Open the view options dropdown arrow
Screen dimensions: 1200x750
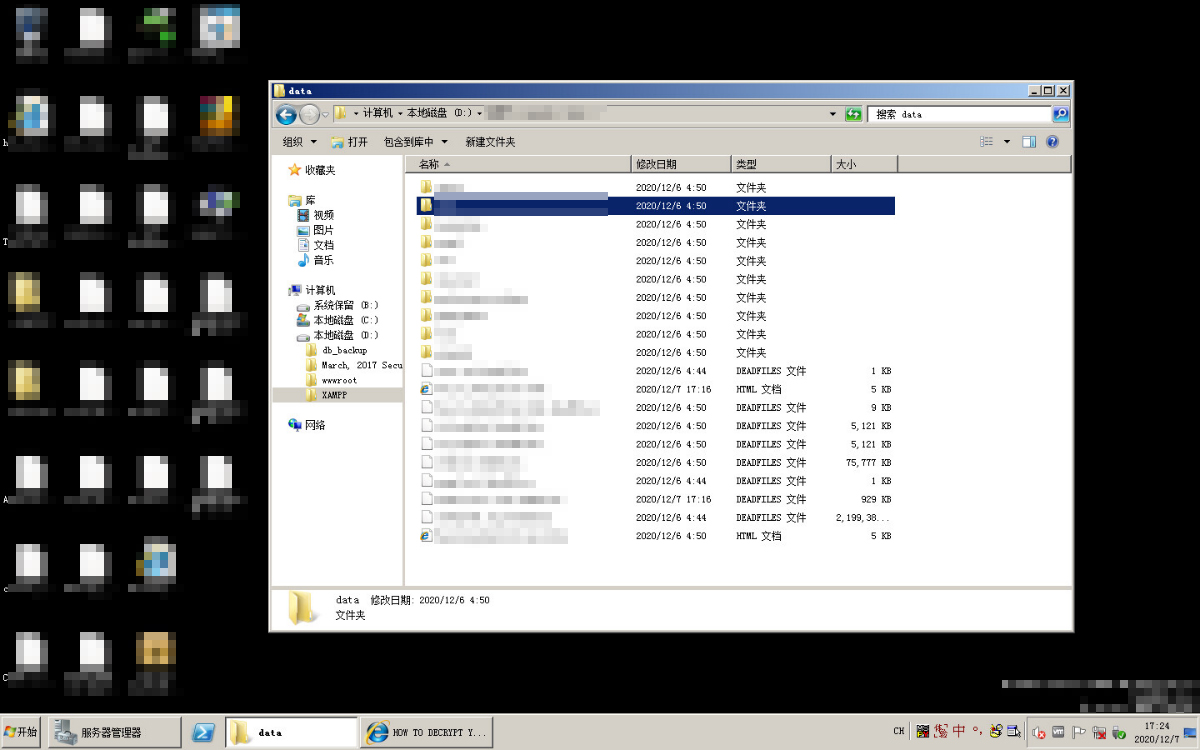point(1007,142)
